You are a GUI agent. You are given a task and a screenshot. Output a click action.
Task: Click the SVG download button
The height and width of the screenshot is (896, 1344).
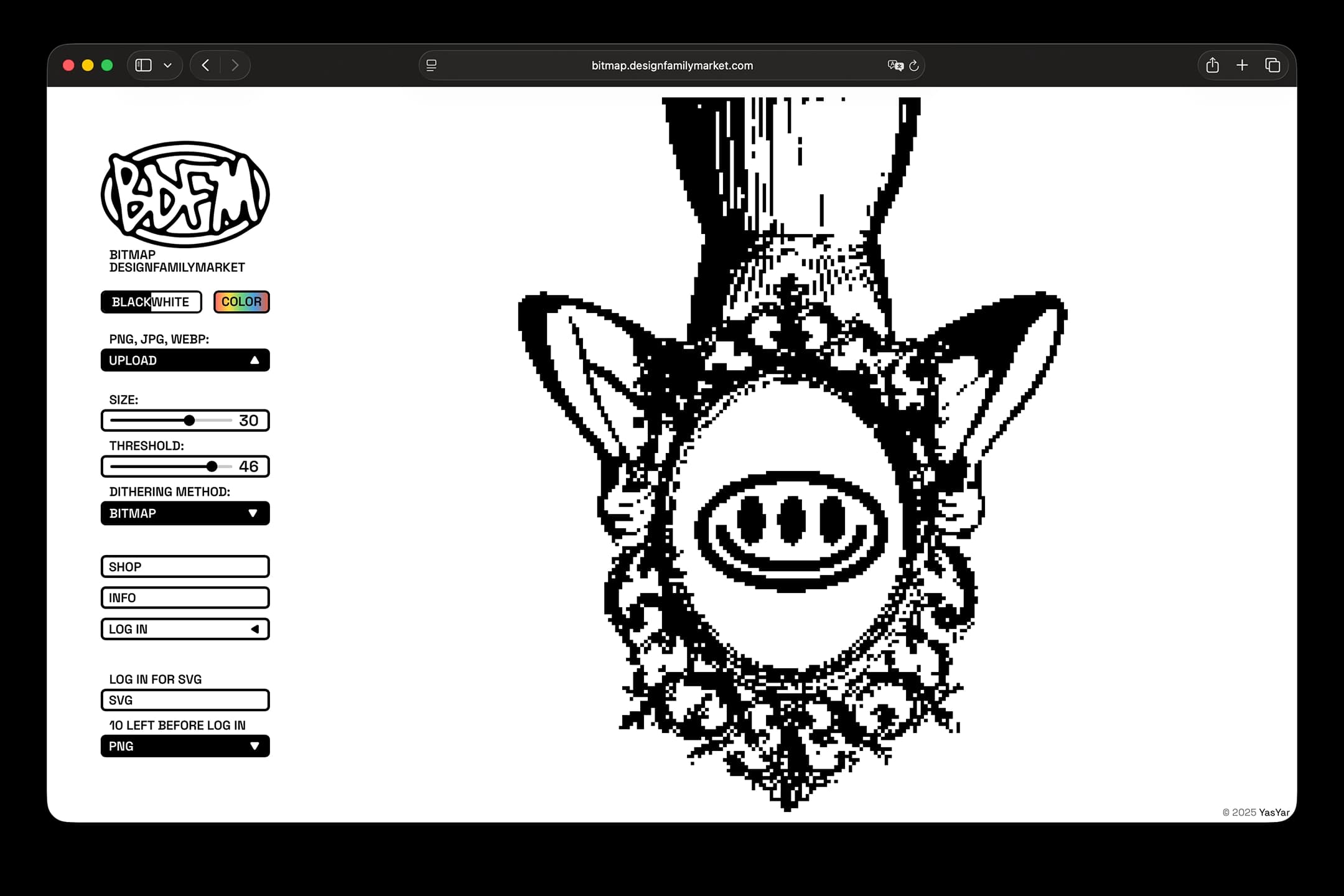(x=185, y=700)
